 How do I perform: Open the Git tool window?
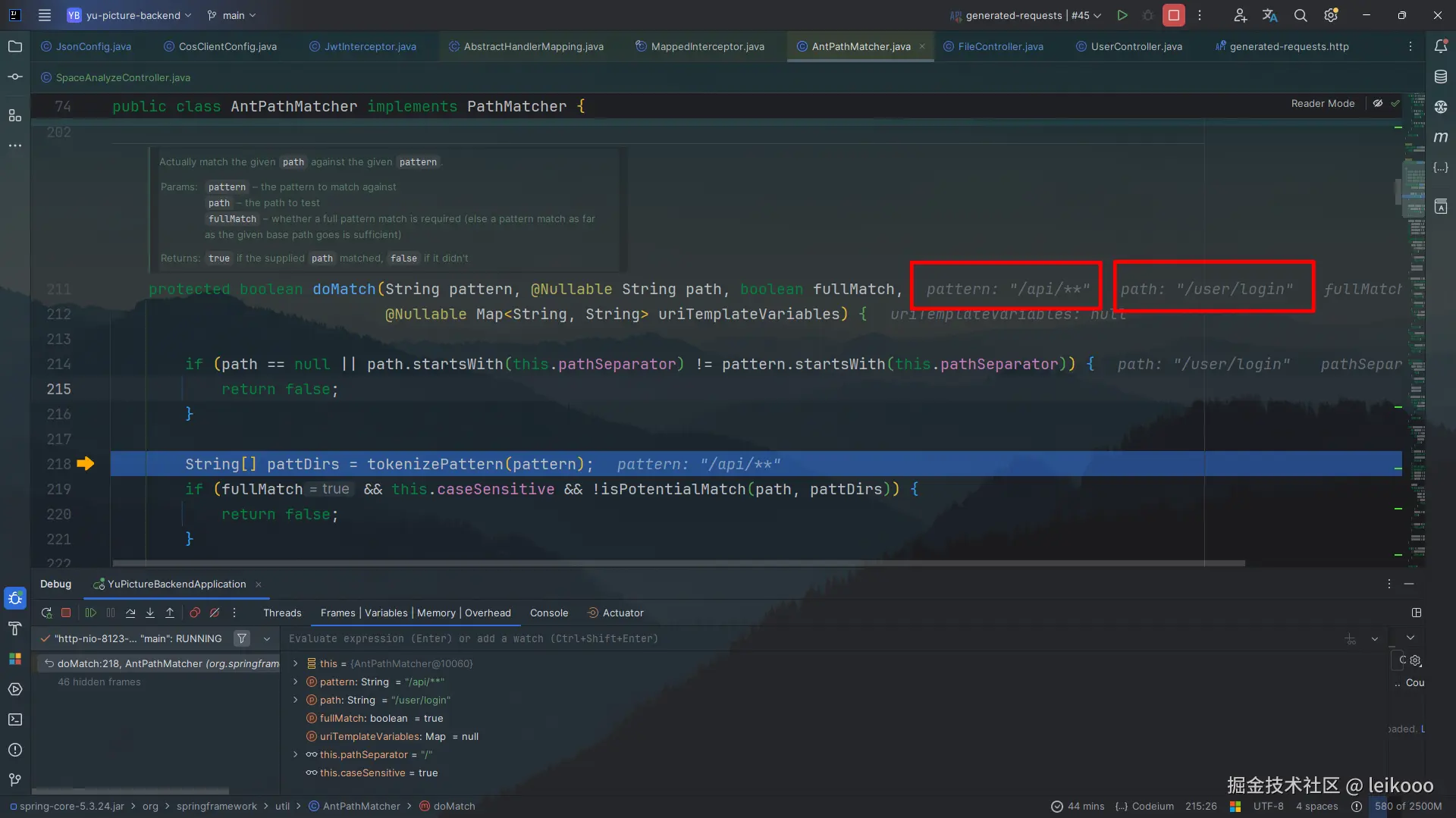15,780
